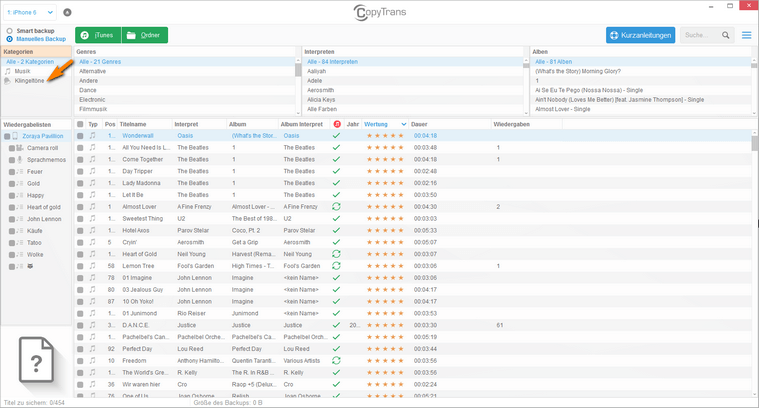Click the music note icon in Sweetest Thing row
Image resolution: width=759 pixels, height=408 pixels.
92,218
